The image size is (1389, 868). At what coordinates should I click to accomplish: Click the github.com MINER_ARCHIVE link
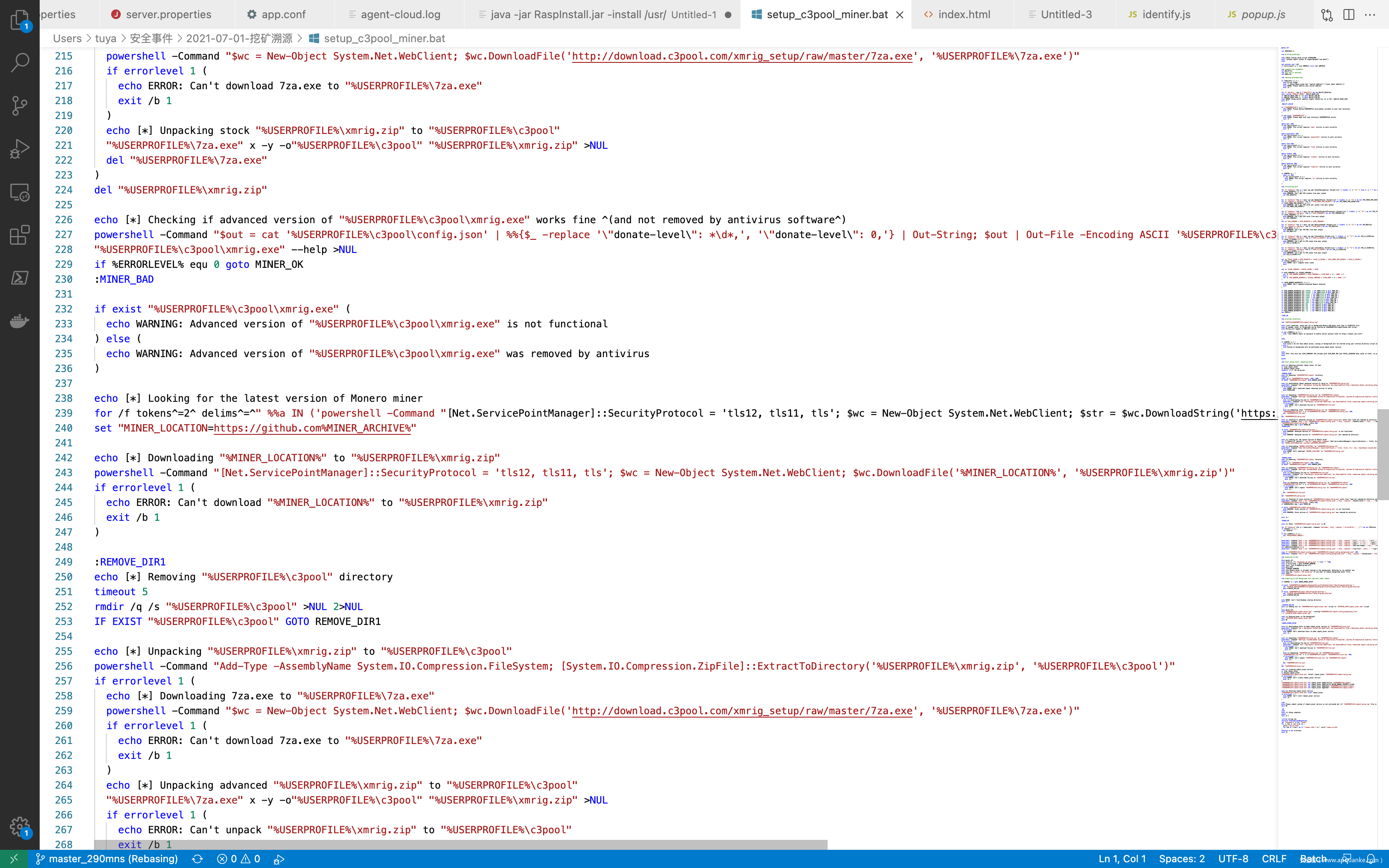(x=312, y=428)
